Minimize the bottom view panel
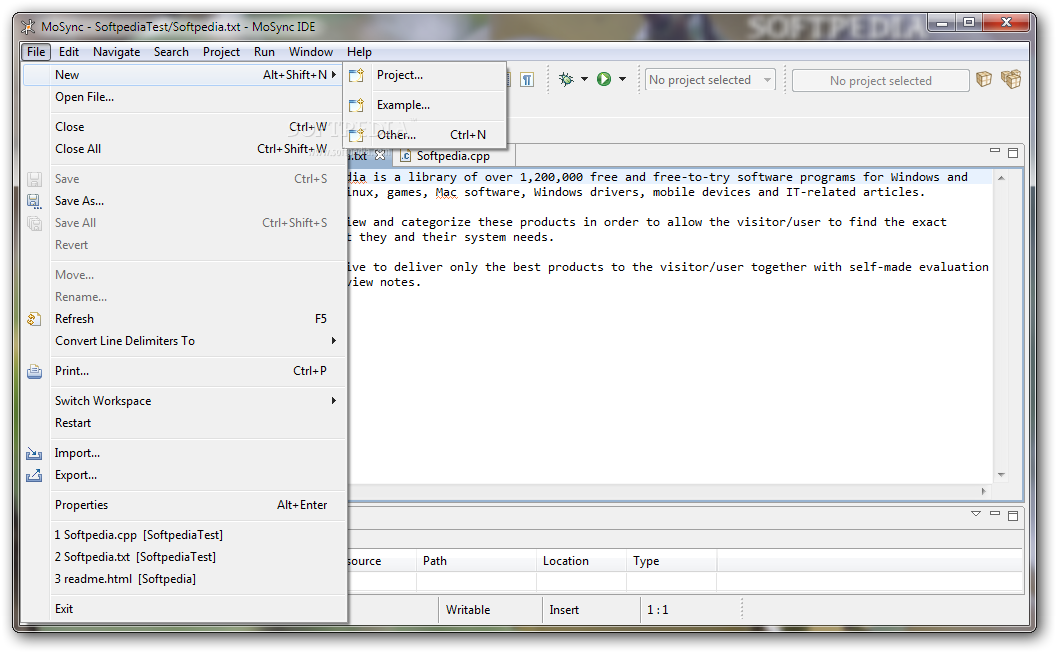1057x653 pixels. (x=994, y=514)
